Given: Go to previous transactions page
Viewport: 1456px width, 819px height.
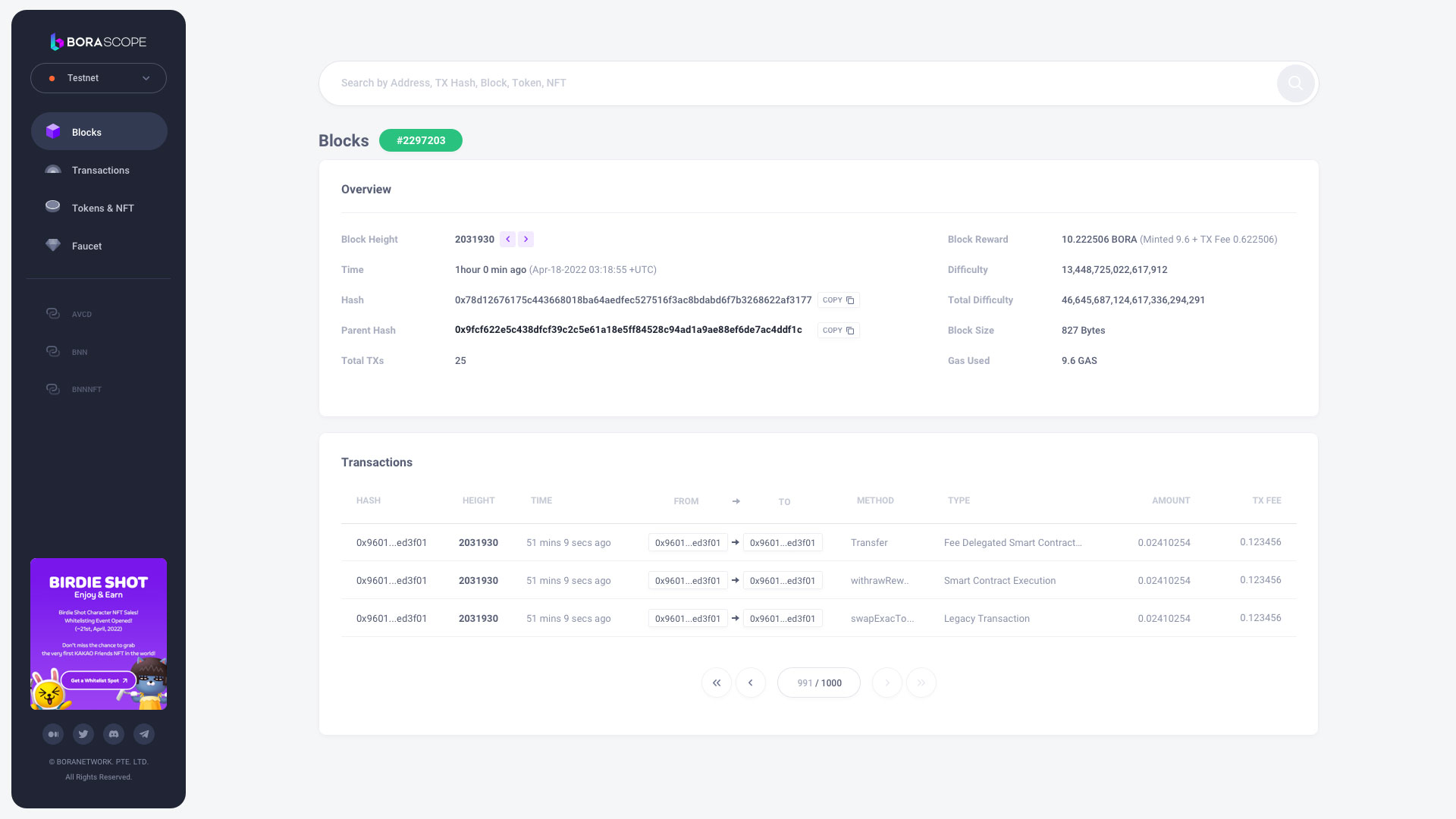Looking at the screenshot, I should point(751,682).
